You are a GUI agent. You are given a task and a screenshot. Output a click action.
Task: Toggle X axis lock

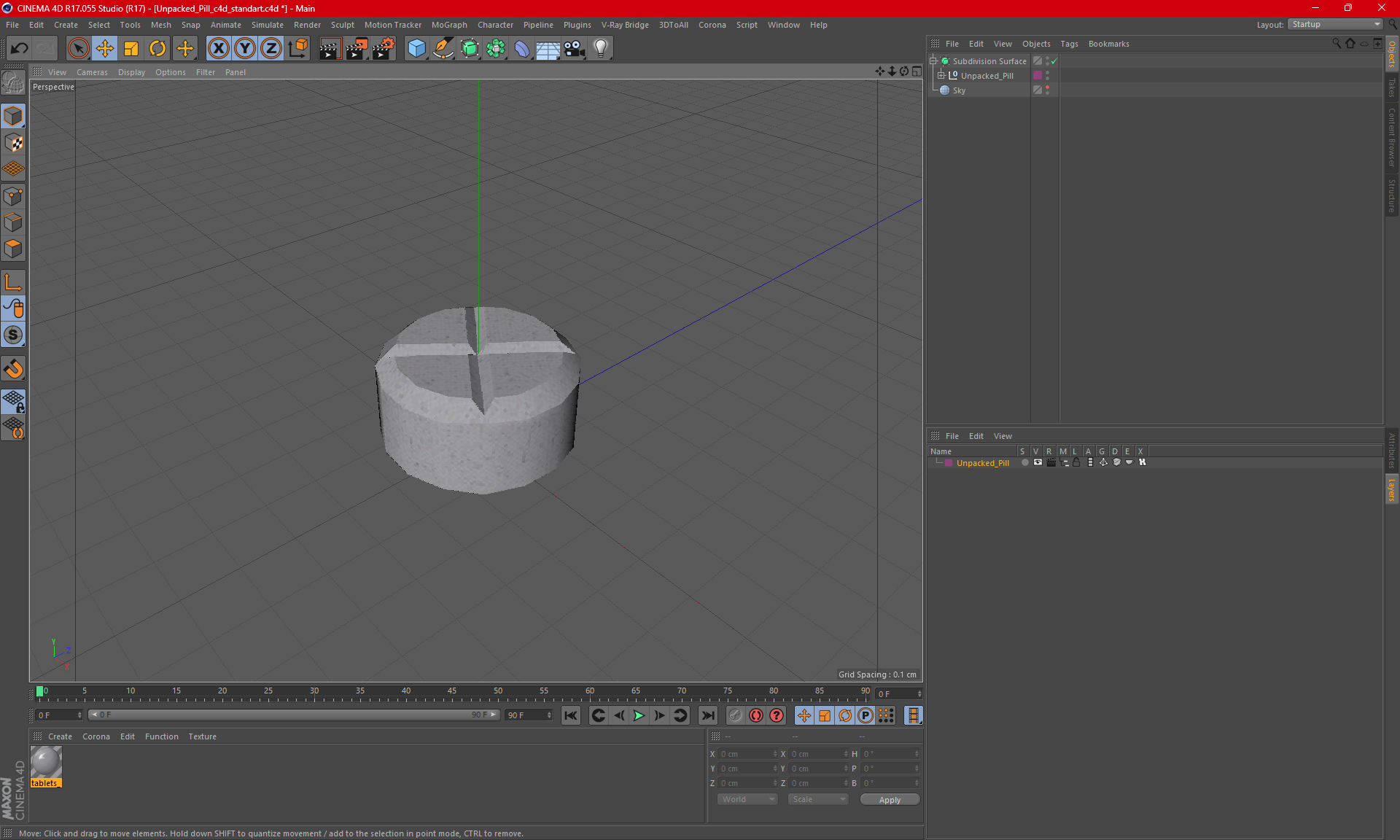[x=218, y=48]
